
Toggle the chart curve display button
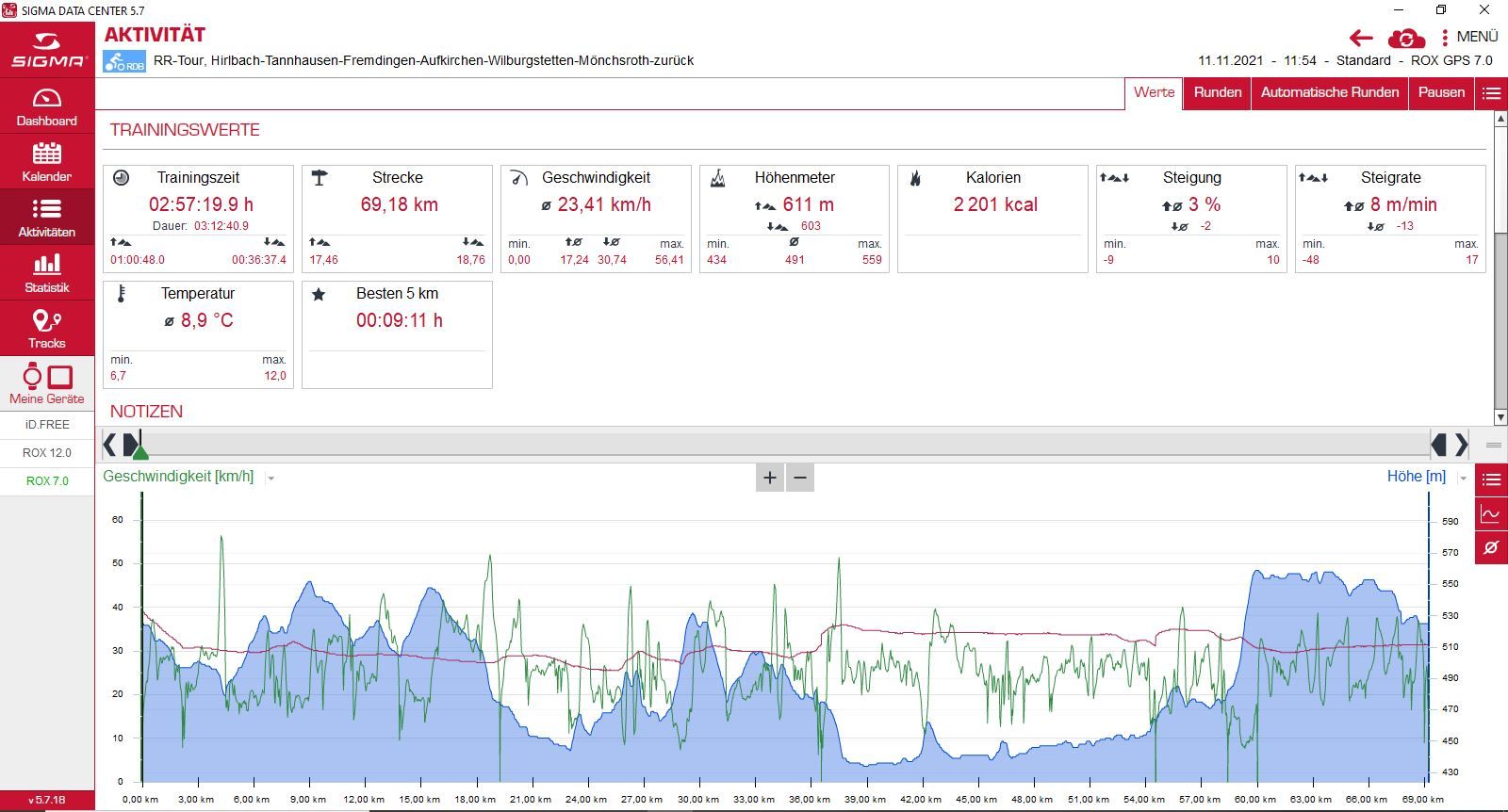point(1491,513)
